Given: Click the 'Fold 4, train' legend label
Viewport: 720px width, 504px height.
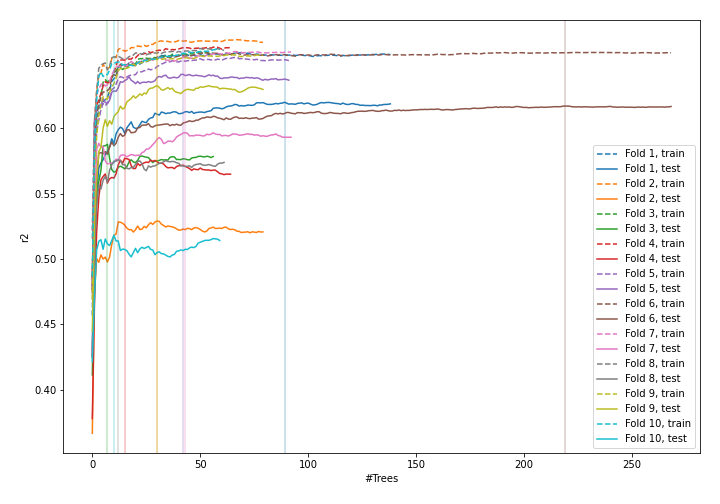Looking at the screenshot, I should point(654,243).
